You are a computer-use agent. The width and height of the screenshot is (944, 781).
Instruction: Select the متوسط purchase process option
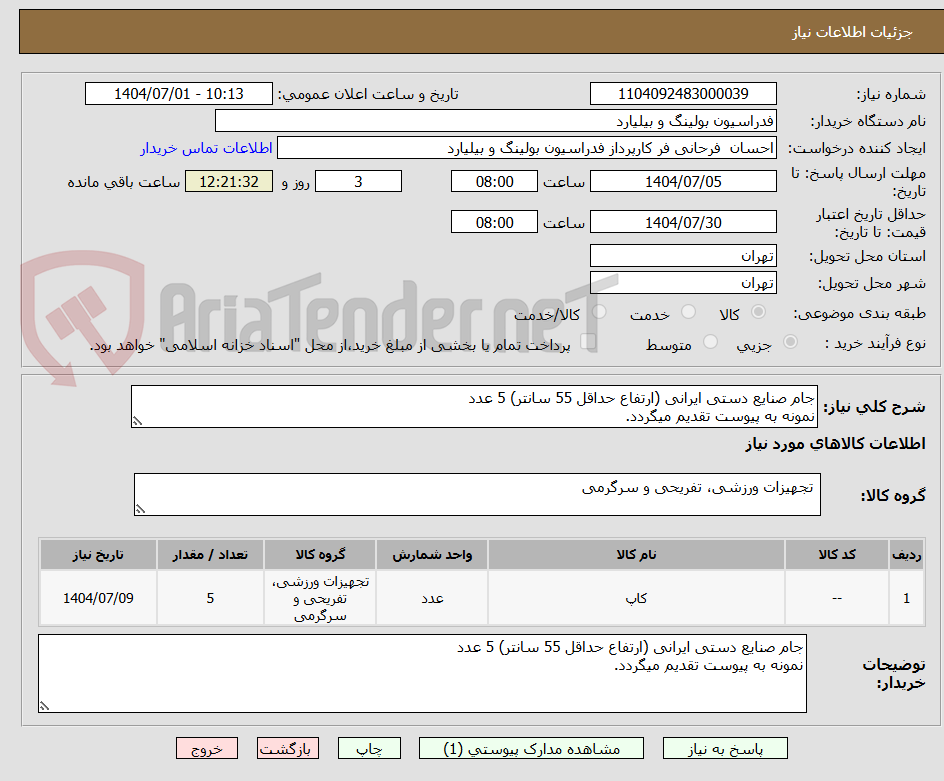(711, 341)
